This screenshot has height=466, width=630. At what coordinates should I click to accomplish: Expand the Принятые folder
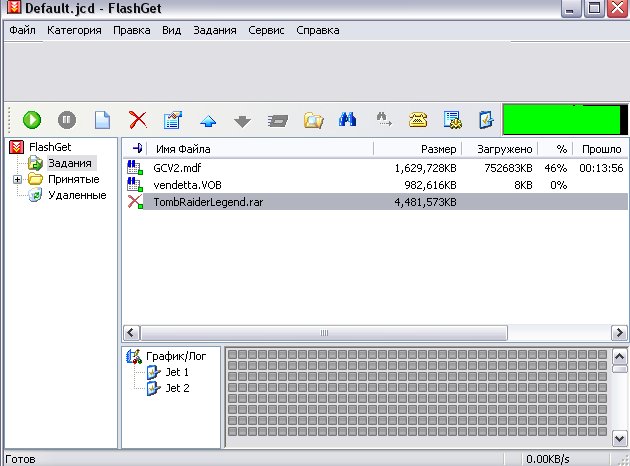coord(17,180)
